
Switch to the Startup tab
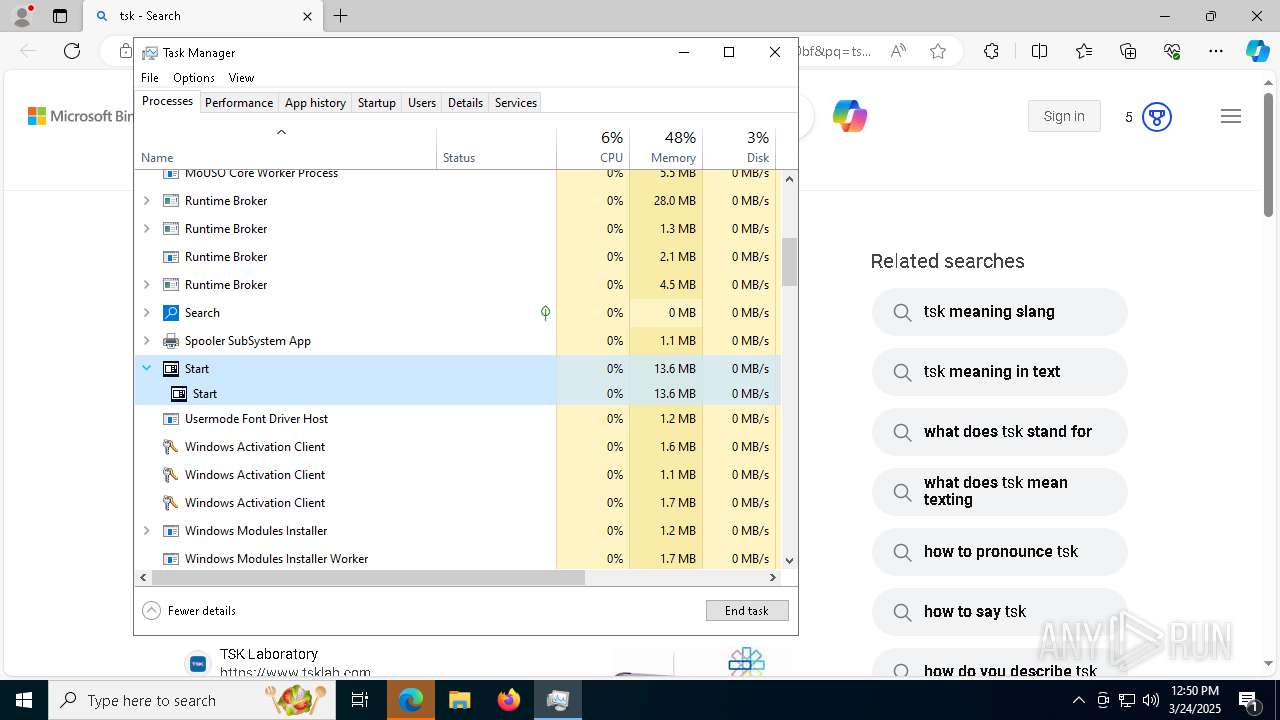click(377, 103)
